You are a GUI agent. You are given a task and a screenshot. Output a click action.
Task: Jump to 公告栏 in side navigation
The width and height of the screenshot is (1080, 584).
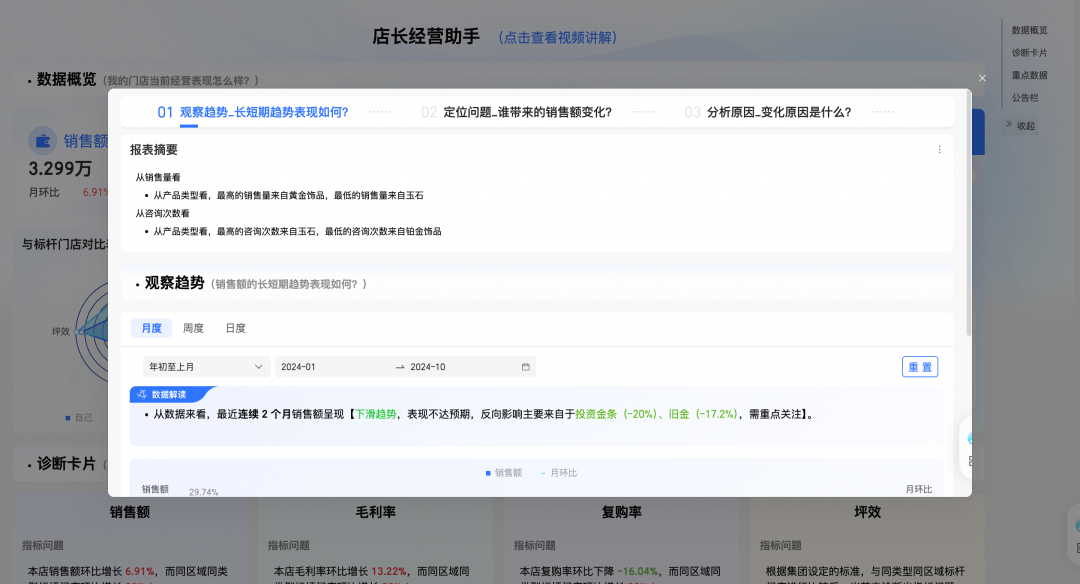pos(1025,98)
